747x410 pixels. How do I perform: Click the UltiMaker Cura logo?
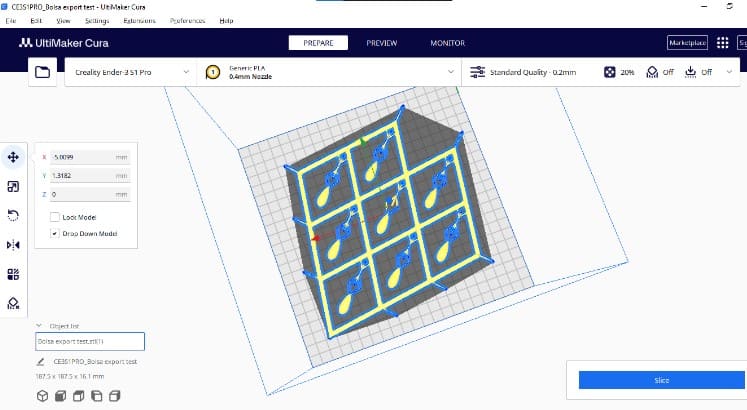[64, 43]
